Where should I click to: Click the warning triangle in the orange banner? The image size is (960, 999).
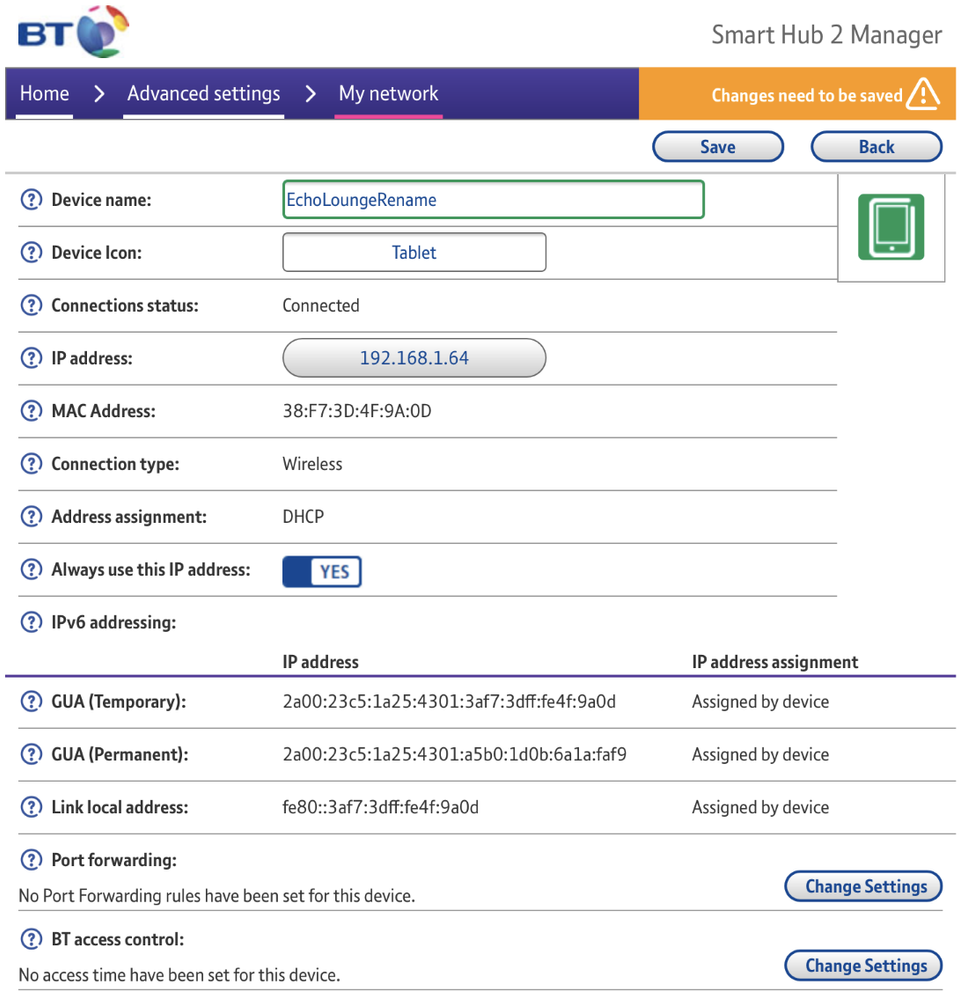924,93
